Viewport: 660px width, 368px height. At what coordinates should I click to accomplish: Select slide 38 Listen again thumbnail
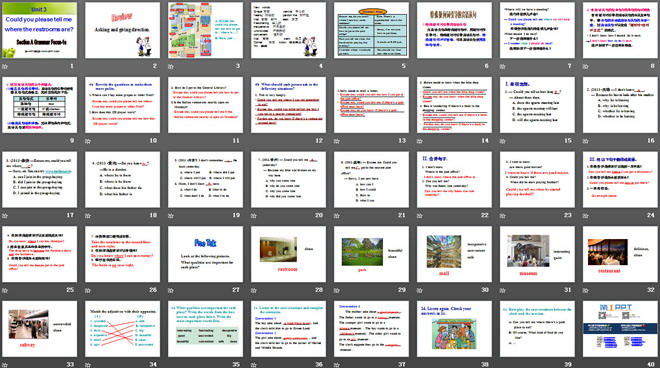(454, 328)
